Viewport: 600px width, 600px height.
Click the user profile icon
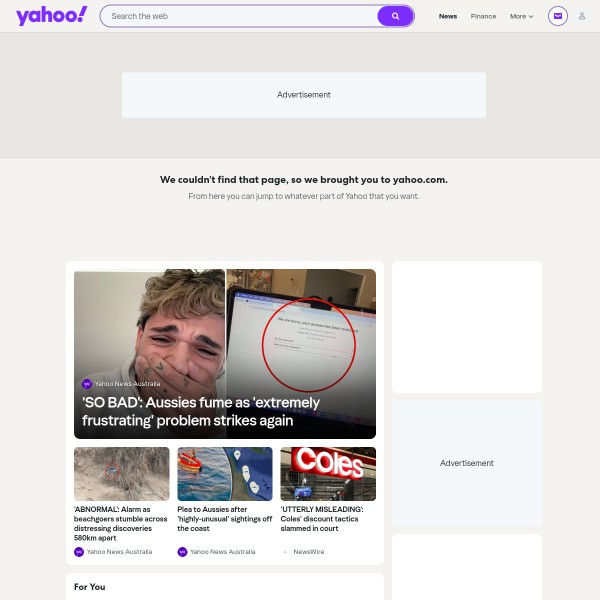(582, 16)
